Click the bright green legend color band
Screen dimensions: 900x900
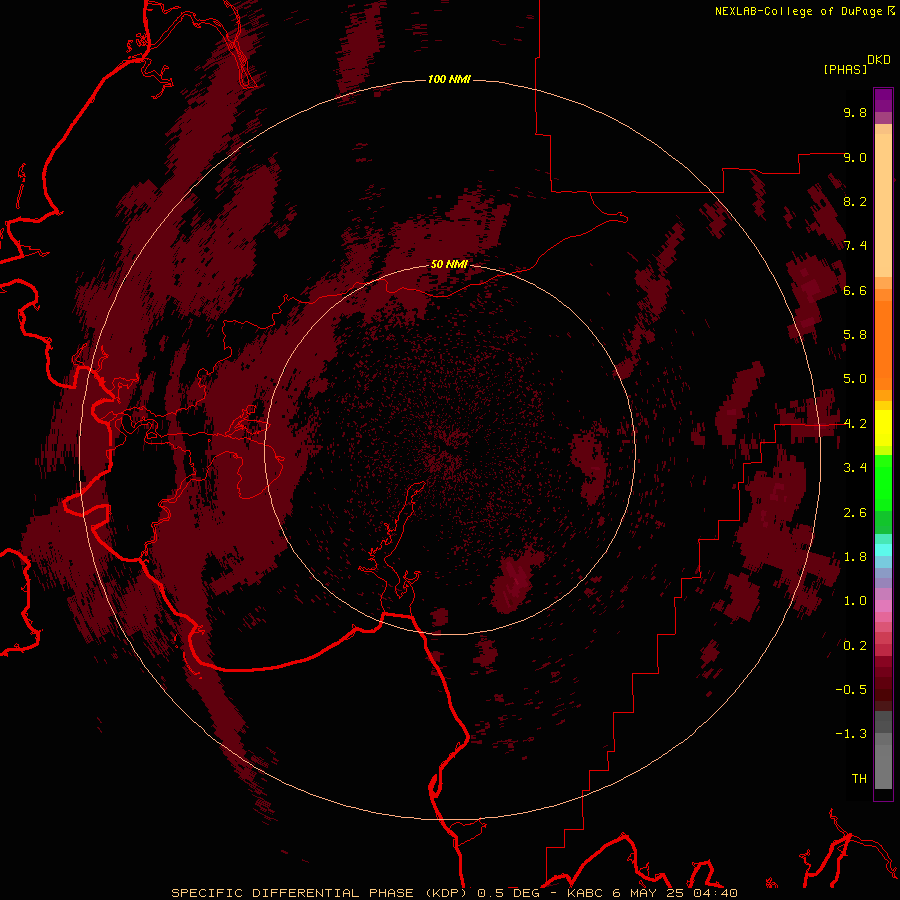point(883,483)
